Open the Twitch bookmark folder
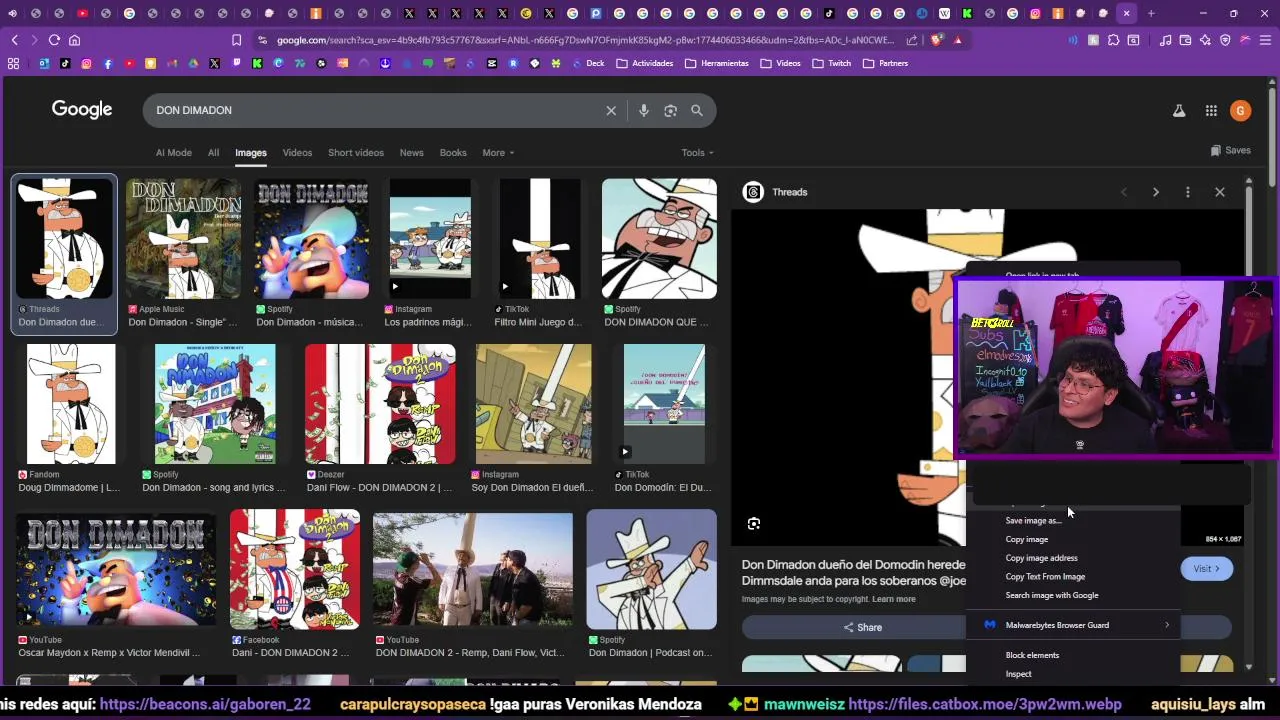 [832, 63]
